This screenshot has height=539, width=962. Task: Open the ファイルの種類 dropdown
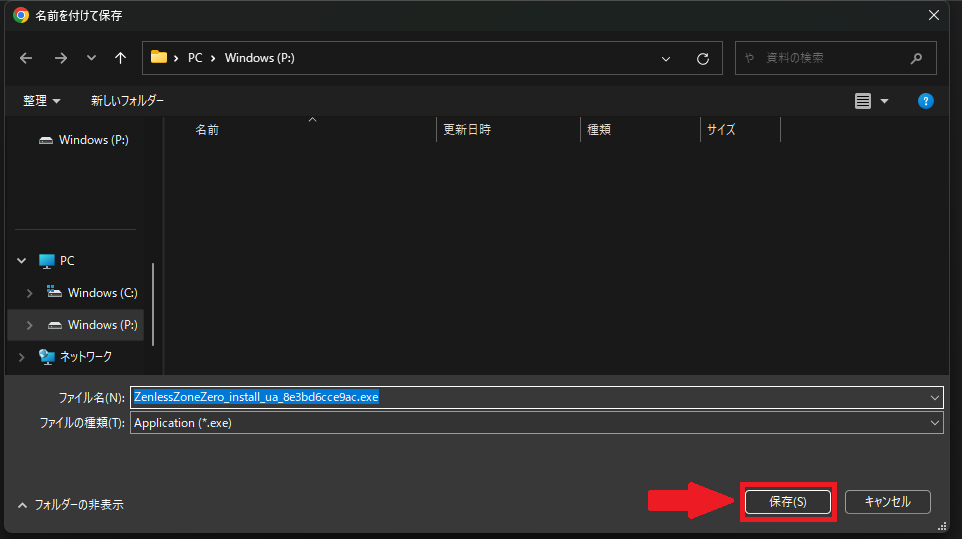(x=537, y=423)
